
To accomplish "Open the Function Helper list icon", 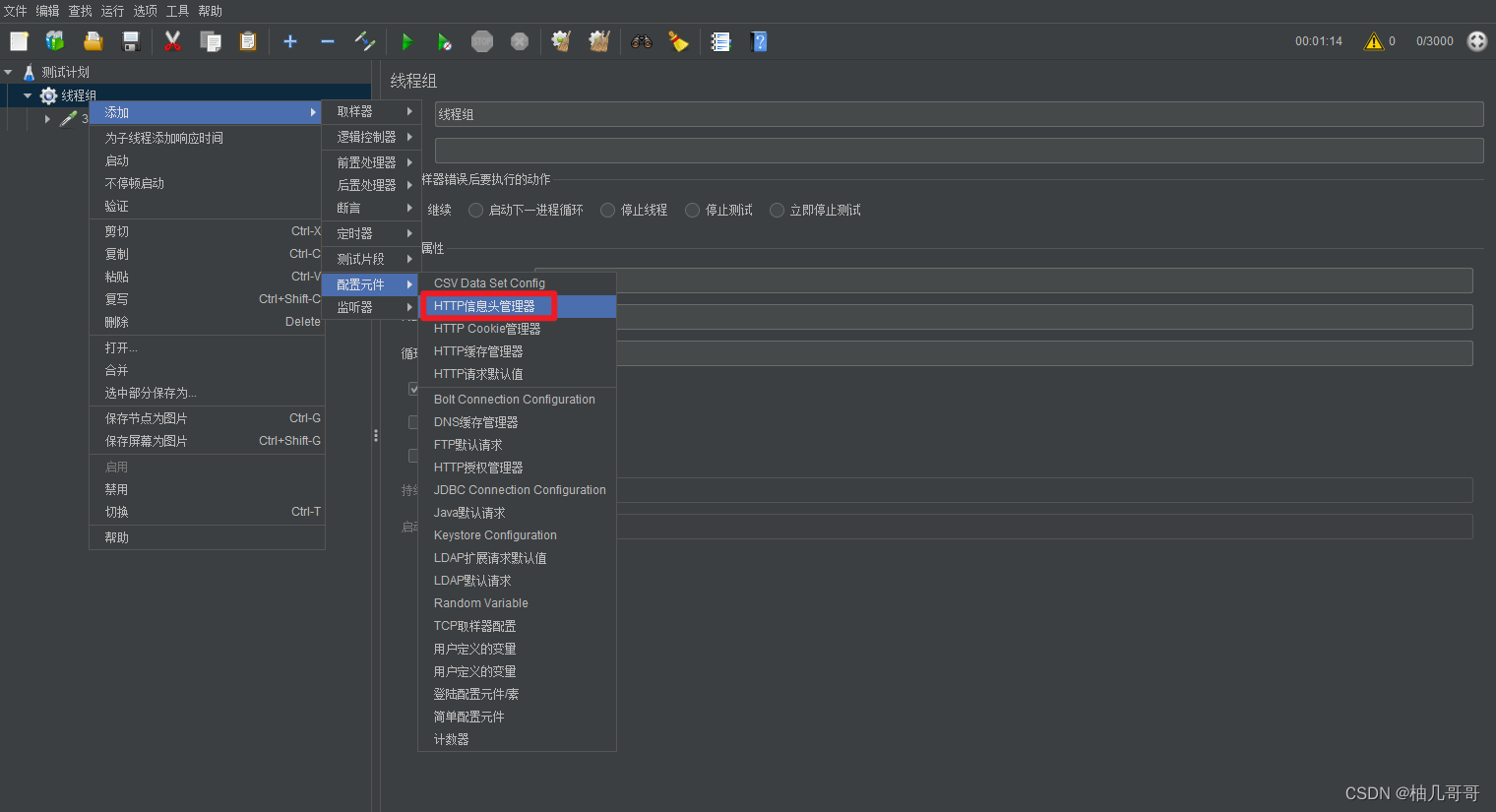I will (x=720, y=41).
